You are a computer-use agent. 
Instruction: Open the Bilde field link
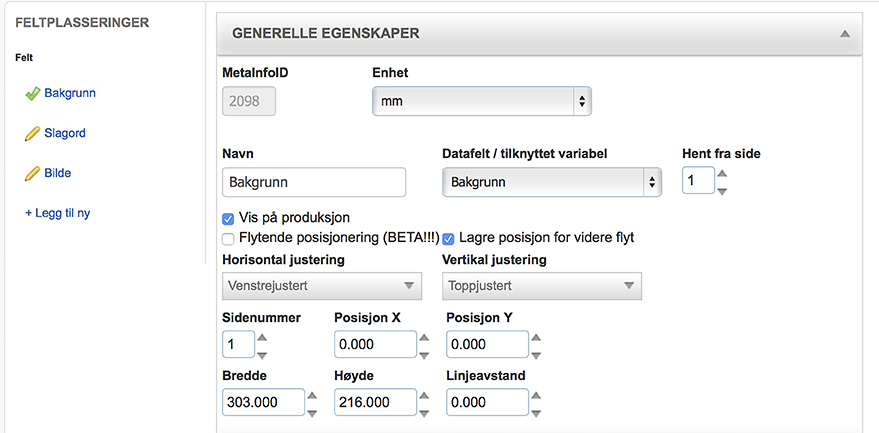click(58, 173)
